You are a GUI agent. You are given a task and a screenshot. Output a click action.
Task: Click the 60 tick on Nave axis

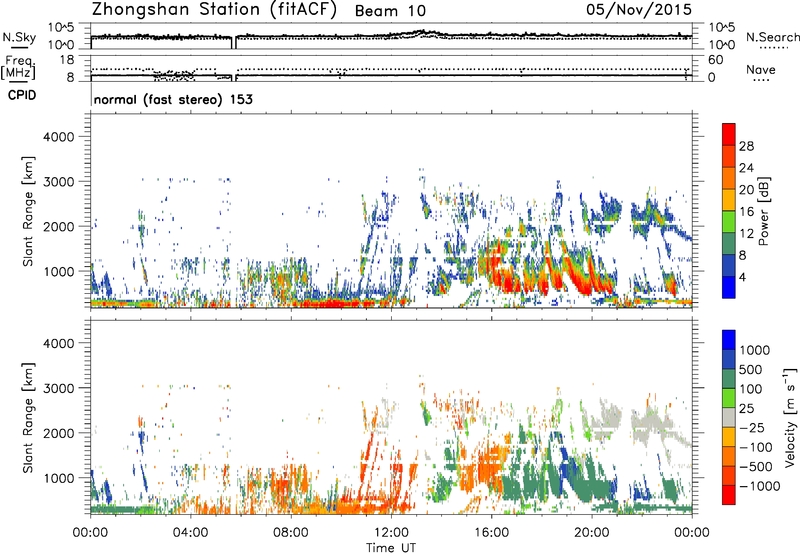click(x=715, y=60)
